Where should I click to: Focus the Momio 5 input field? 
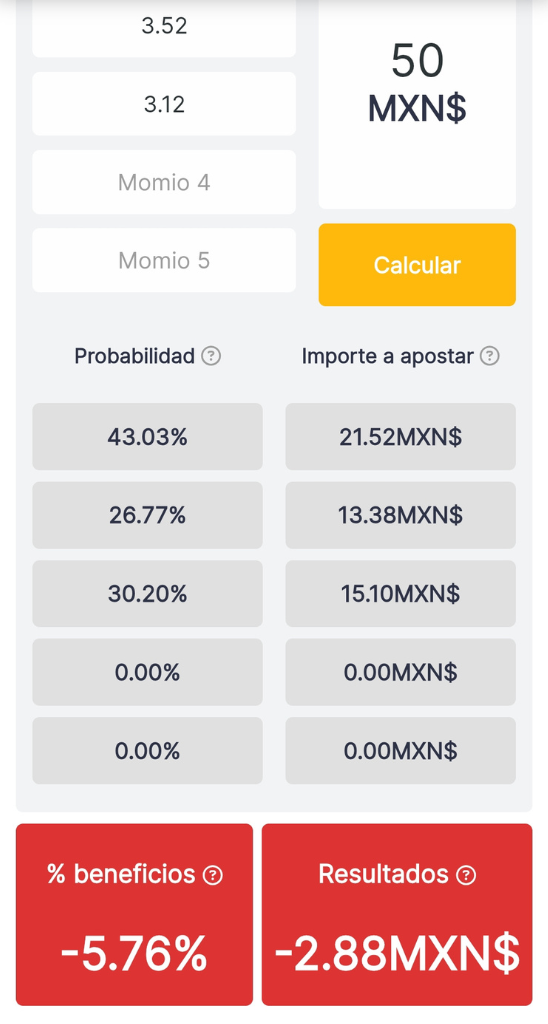164,260
